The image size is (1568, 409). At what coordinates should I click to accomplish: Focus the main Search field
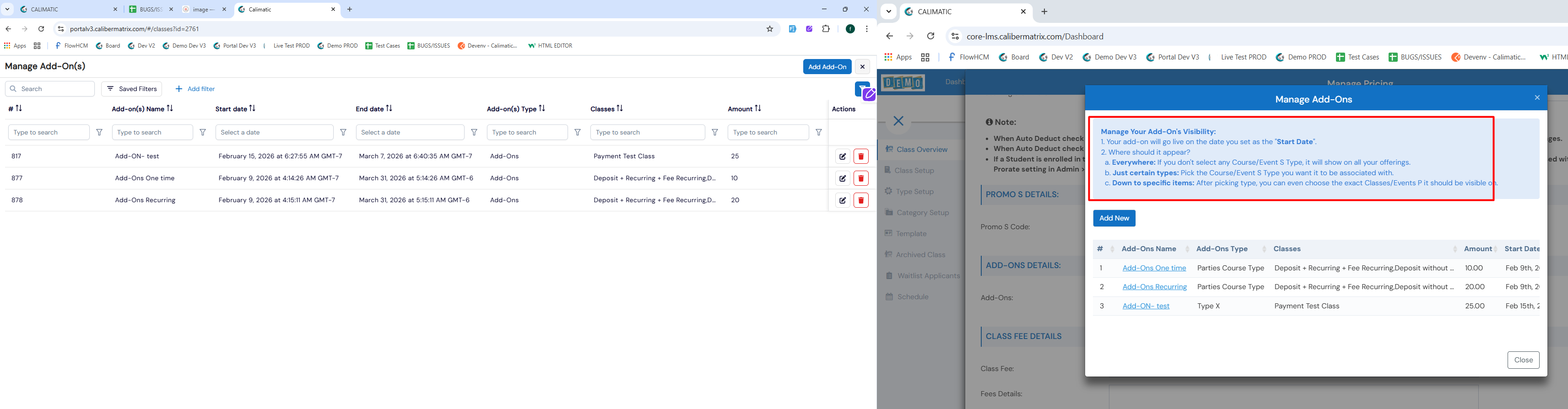point(50,89)
